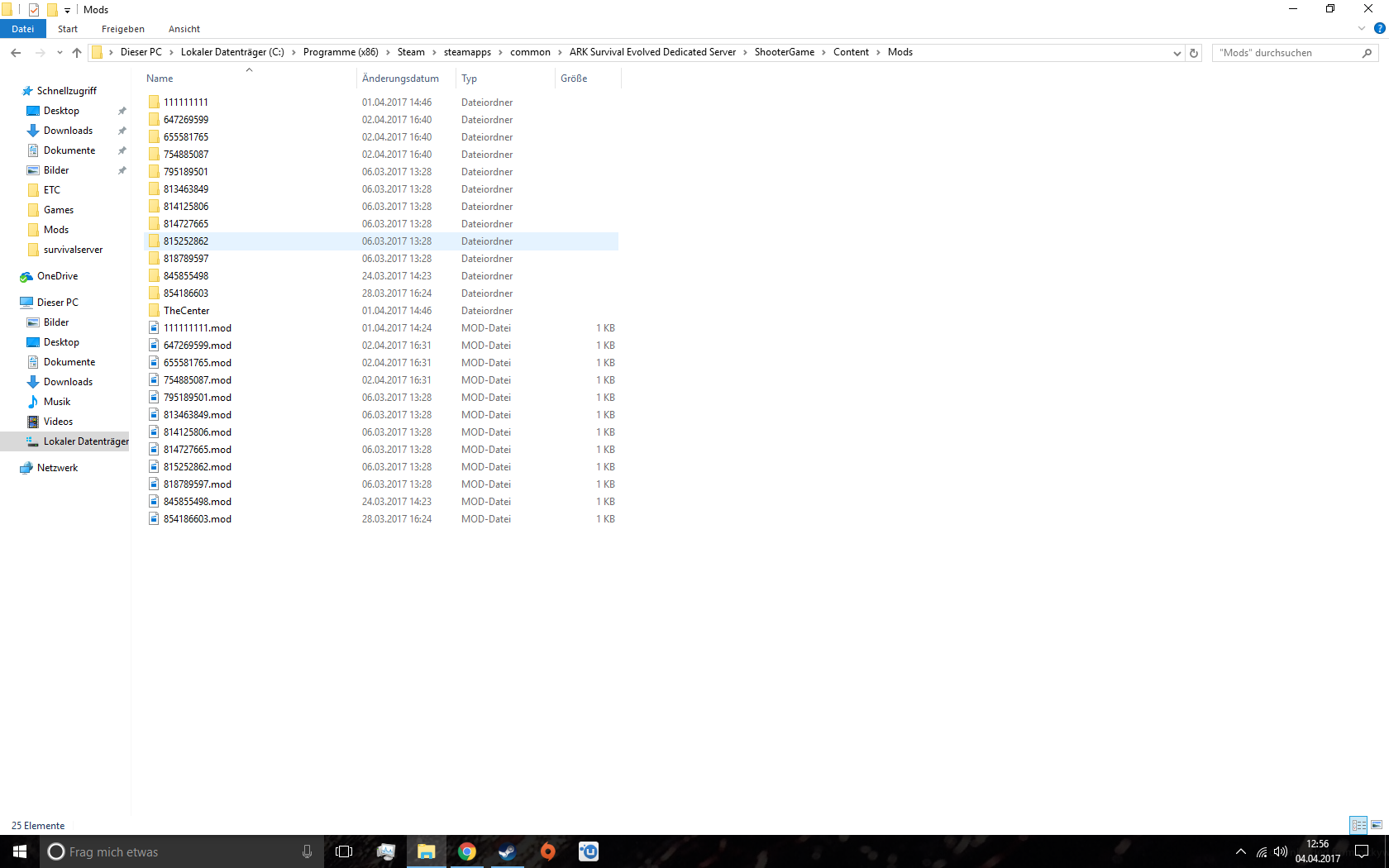The width and height of the screenshot is (1389, 868).
Task: Open File Explorer taskbar icon
Action: 427,851
